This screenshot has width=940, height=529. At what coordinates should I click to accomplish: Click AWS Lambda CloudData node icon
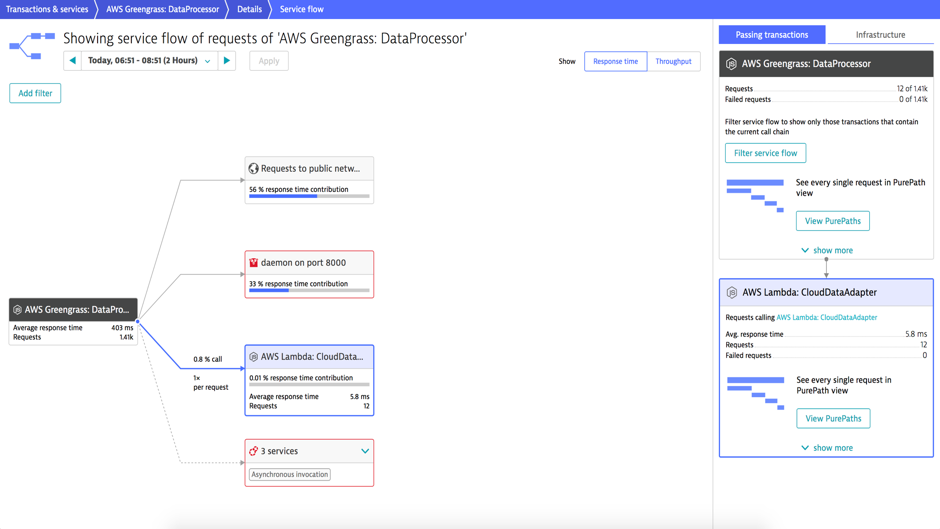point(254,357)
